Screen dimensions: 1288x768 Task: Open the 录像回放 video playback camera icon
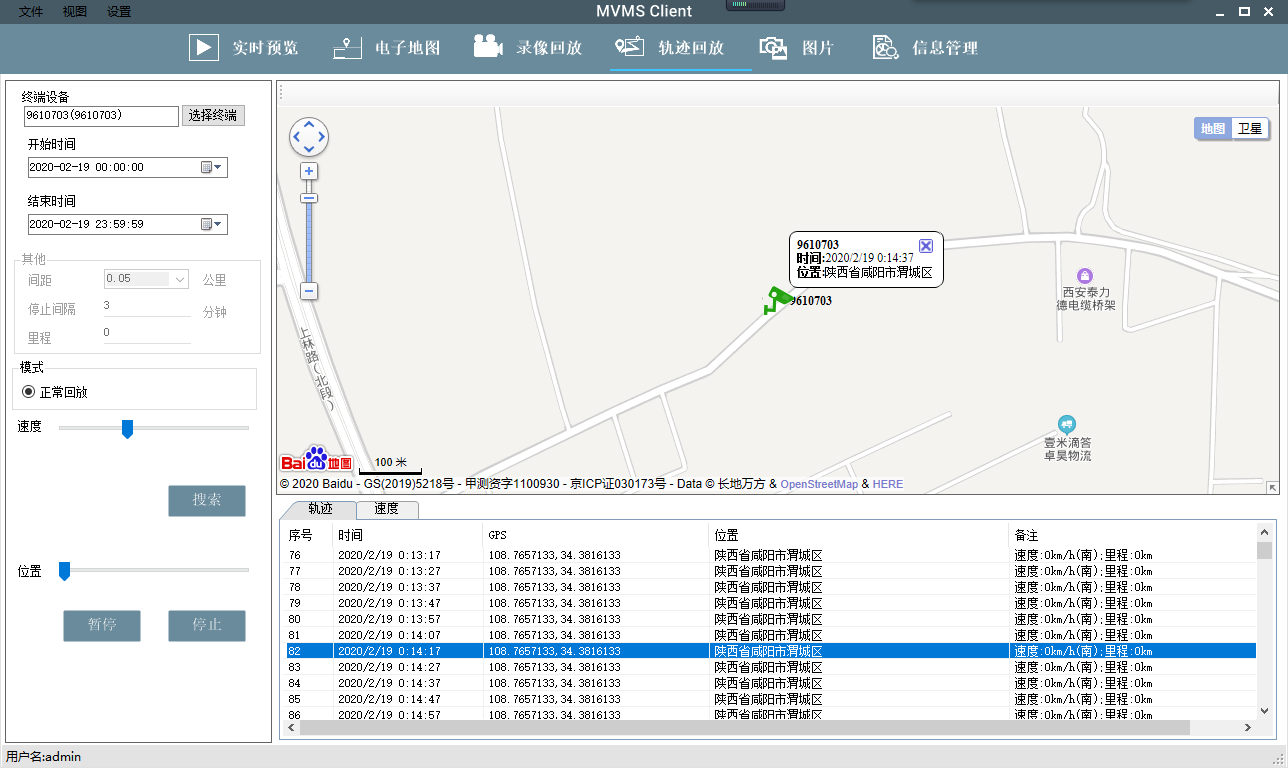(x=488, y=48)
